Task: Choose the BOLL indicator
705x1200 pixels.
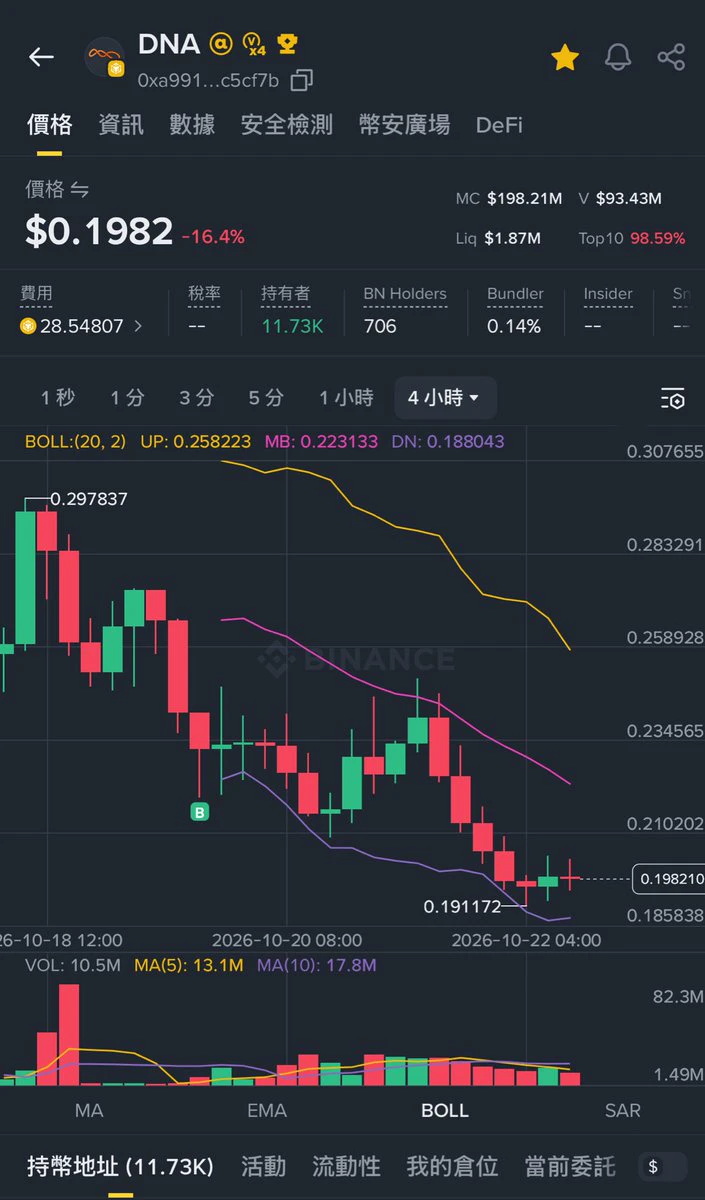Action: point(444,1110)
